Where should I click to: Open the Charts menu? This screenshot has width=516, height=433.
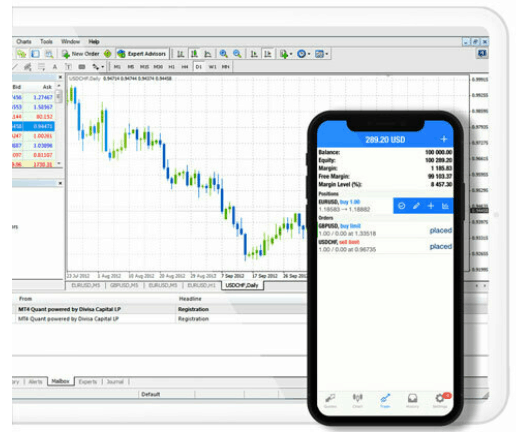[x=24, y=42]
